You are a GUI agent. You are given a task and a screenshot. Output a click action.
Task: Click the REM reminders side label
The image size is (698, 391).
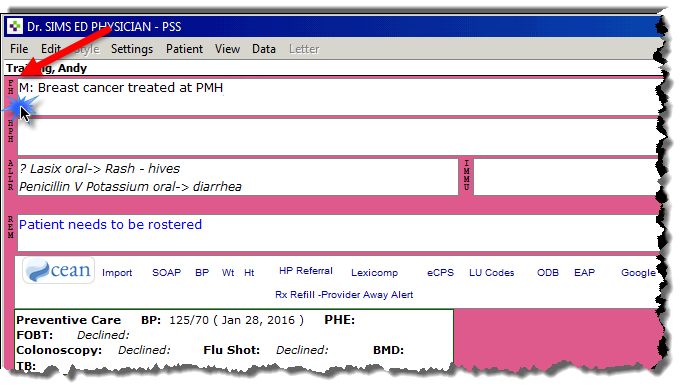click(x=10, y=227)
